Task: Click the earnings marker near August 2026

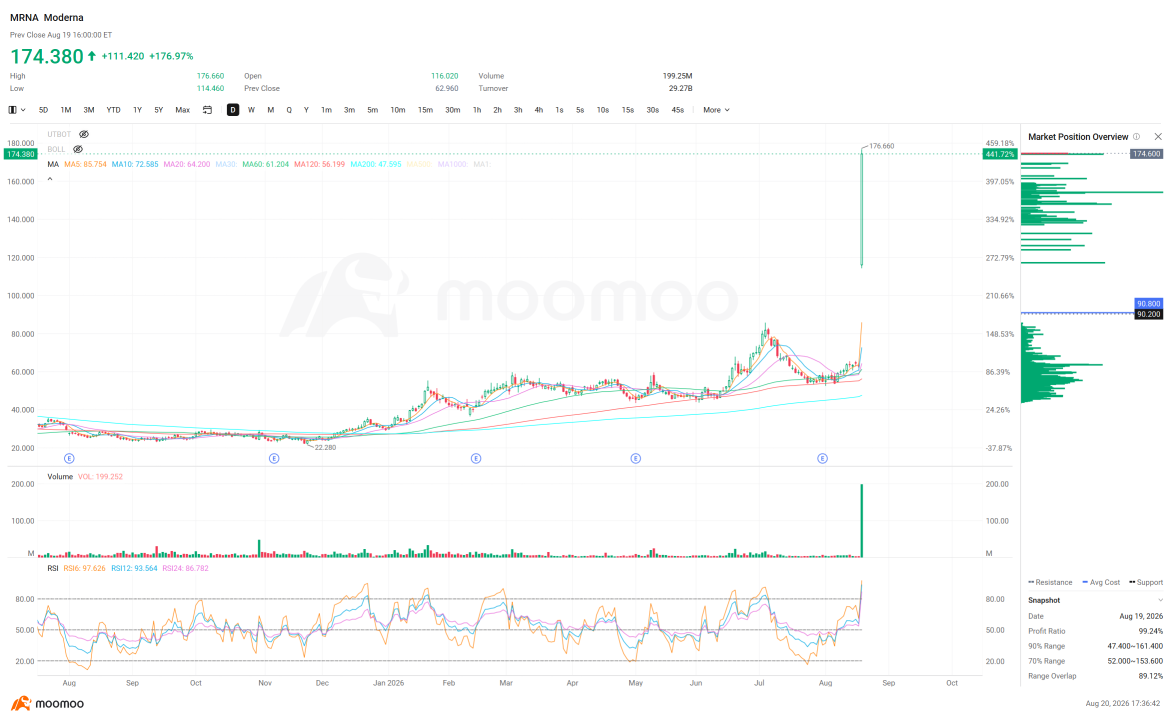Action: [822, 459]
